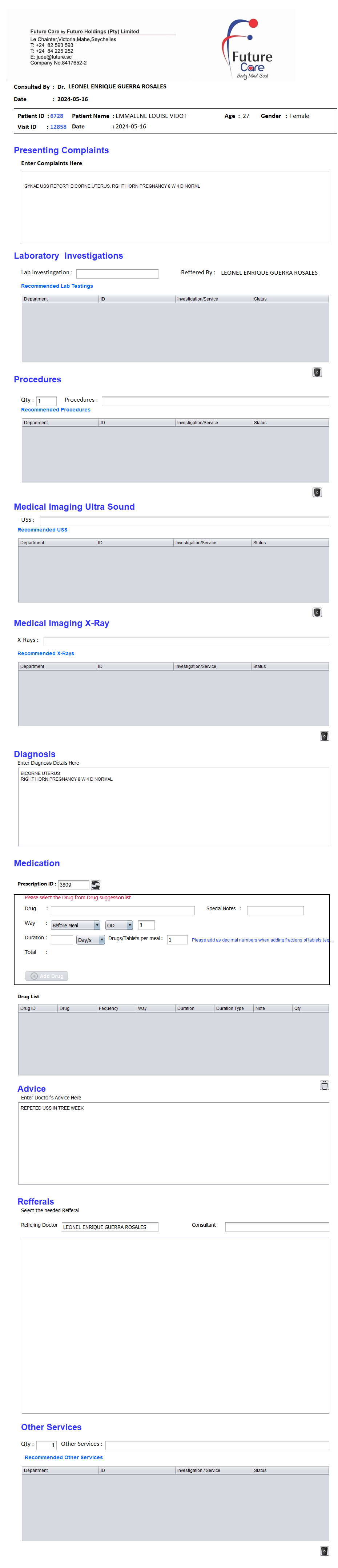This screenshot has width=338, height=1568.
Task: Open Visit ID 12858 link
Action: 59,127
